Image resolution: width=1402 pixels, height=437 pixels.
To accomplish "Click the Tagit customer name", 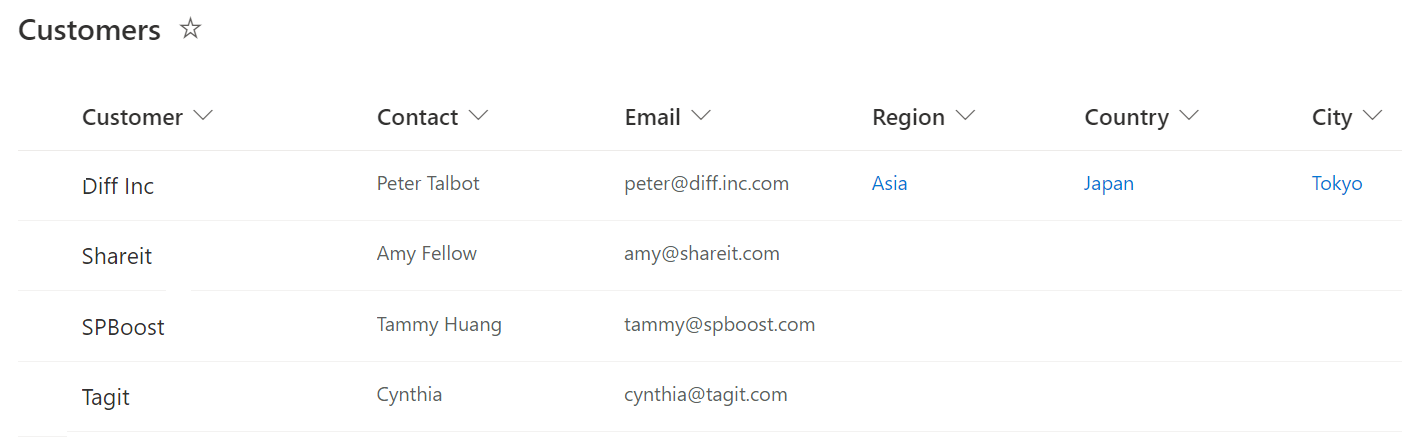I will click(105, 397).
